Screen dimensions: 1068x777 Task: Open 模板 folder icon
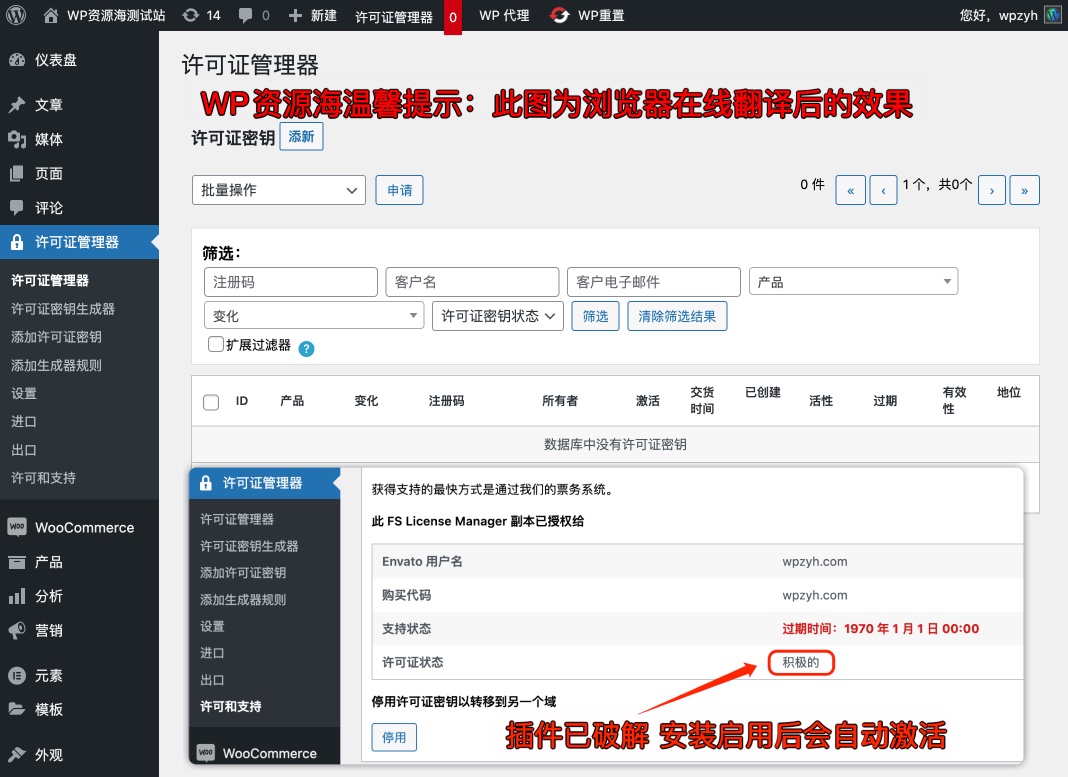[x=17, y=709]
